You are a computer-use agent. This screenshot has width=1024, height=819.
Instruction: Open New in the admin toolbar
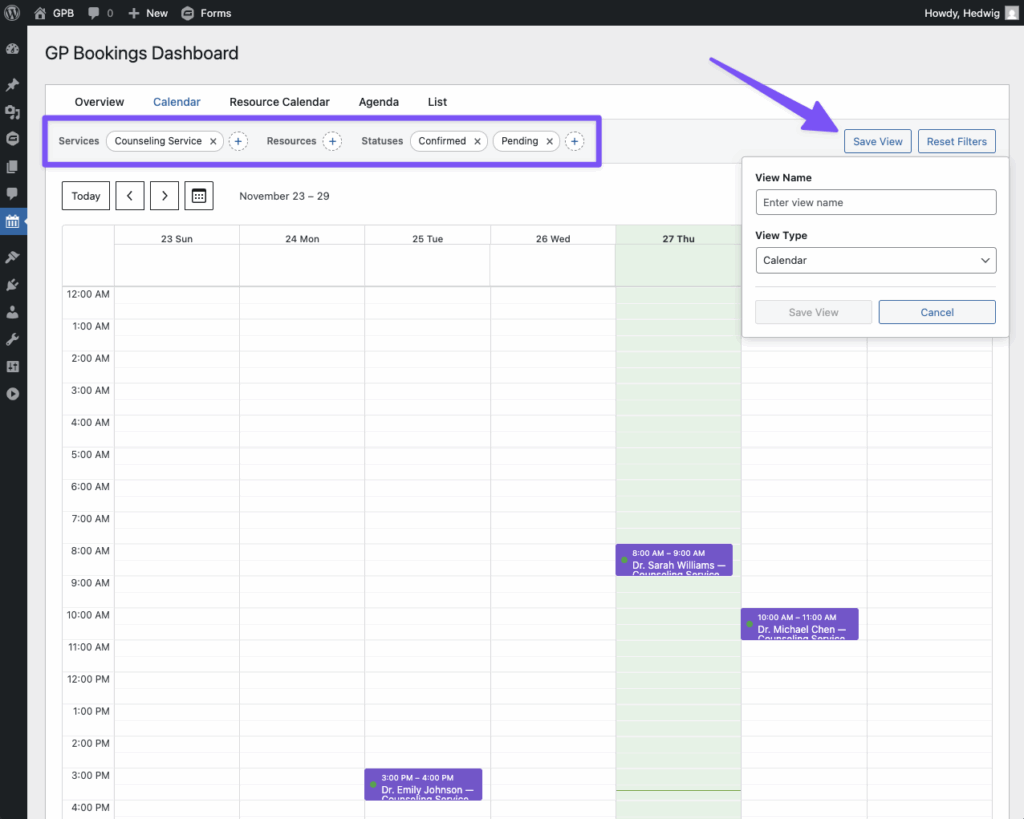pos(148,13)
